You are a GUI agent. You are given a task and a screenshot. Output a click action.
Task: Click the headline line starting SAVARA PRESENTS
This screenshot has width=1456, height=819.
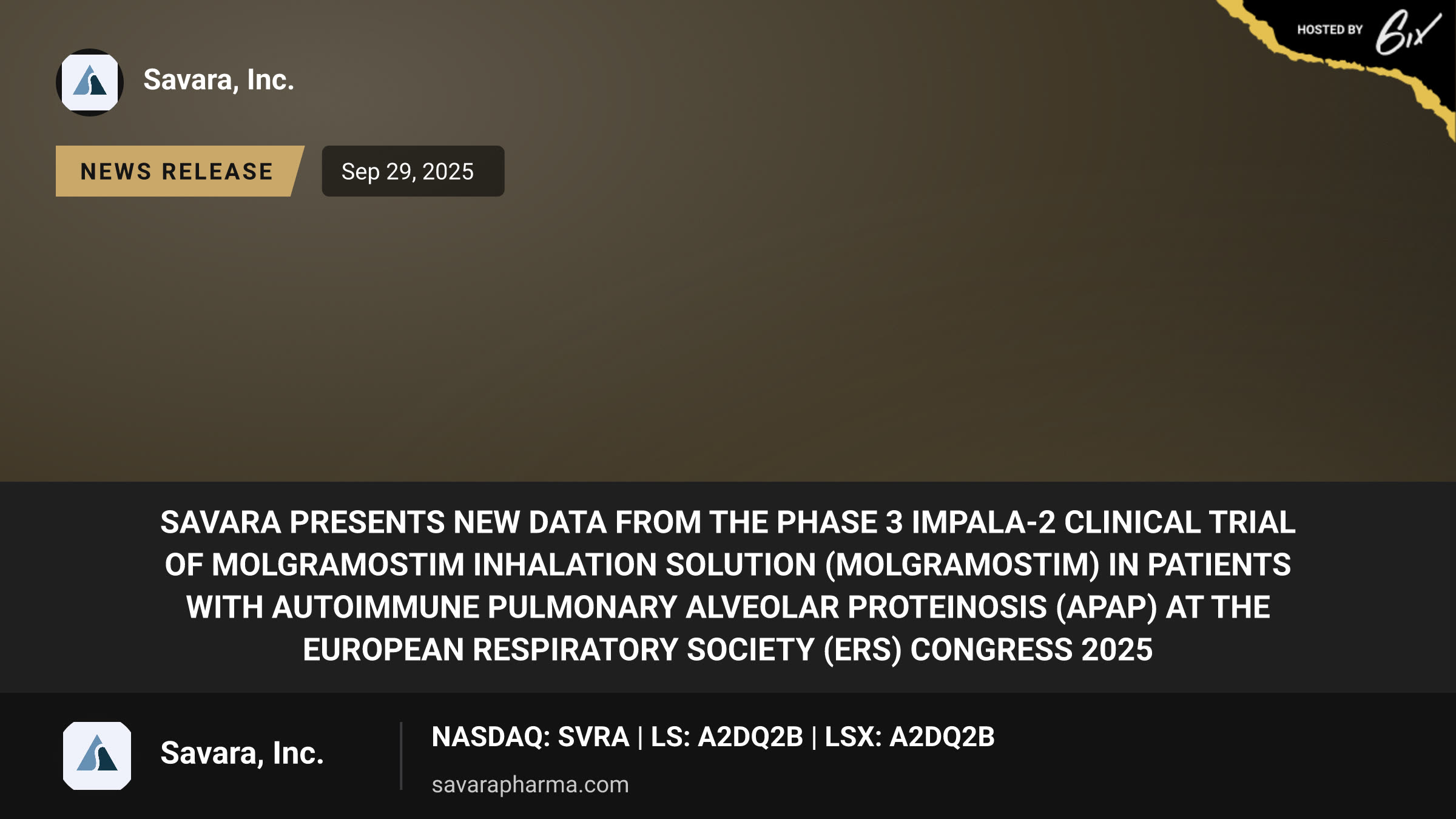point(728,522)
